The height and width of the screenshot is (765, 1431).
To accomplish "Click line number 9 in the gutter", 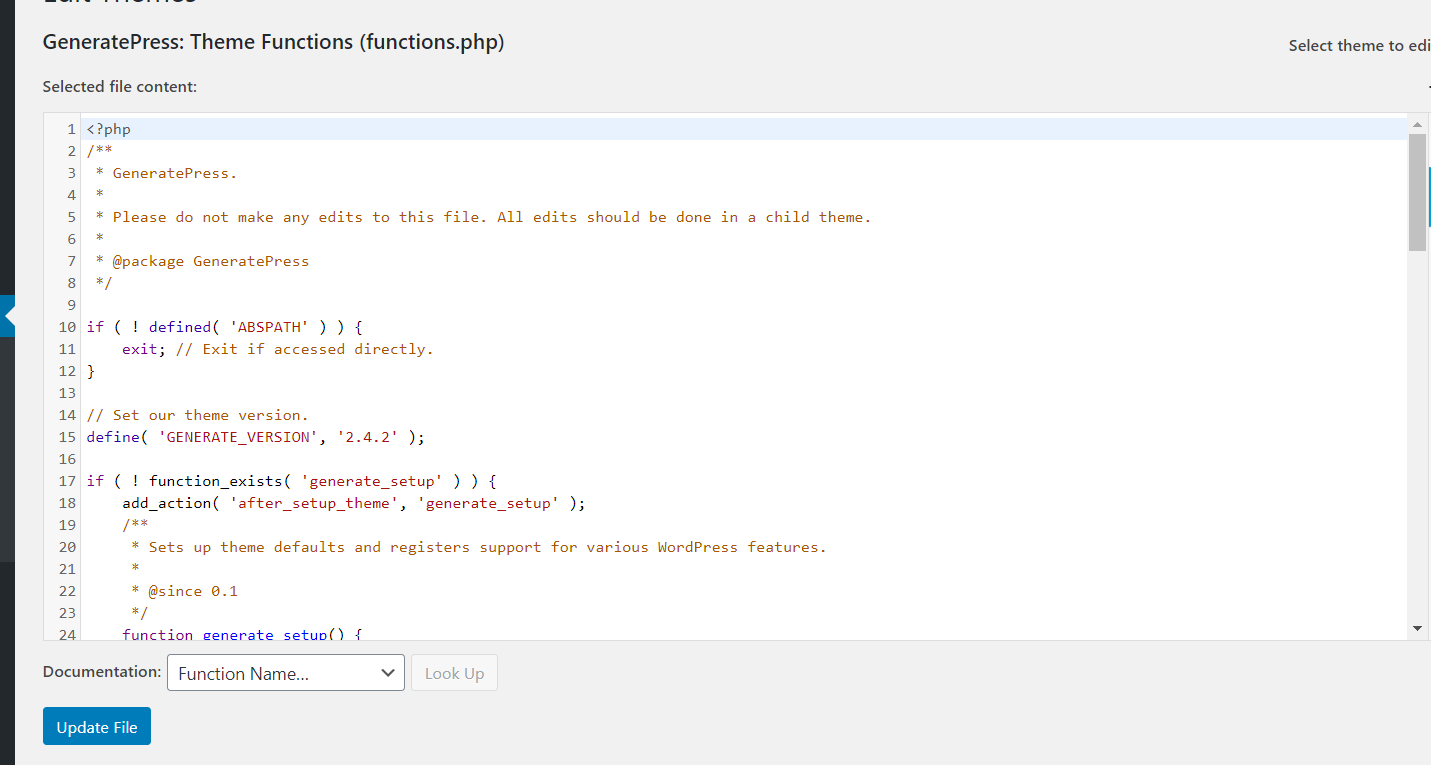I will 71,305.
